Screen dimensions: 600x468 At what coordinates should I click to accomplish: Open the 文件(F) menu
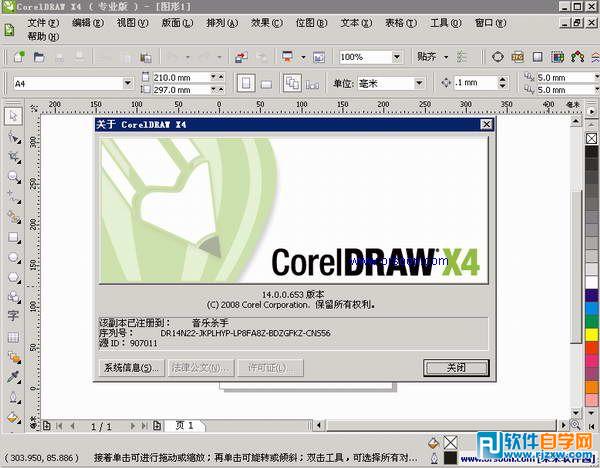(x=43, y=23)
